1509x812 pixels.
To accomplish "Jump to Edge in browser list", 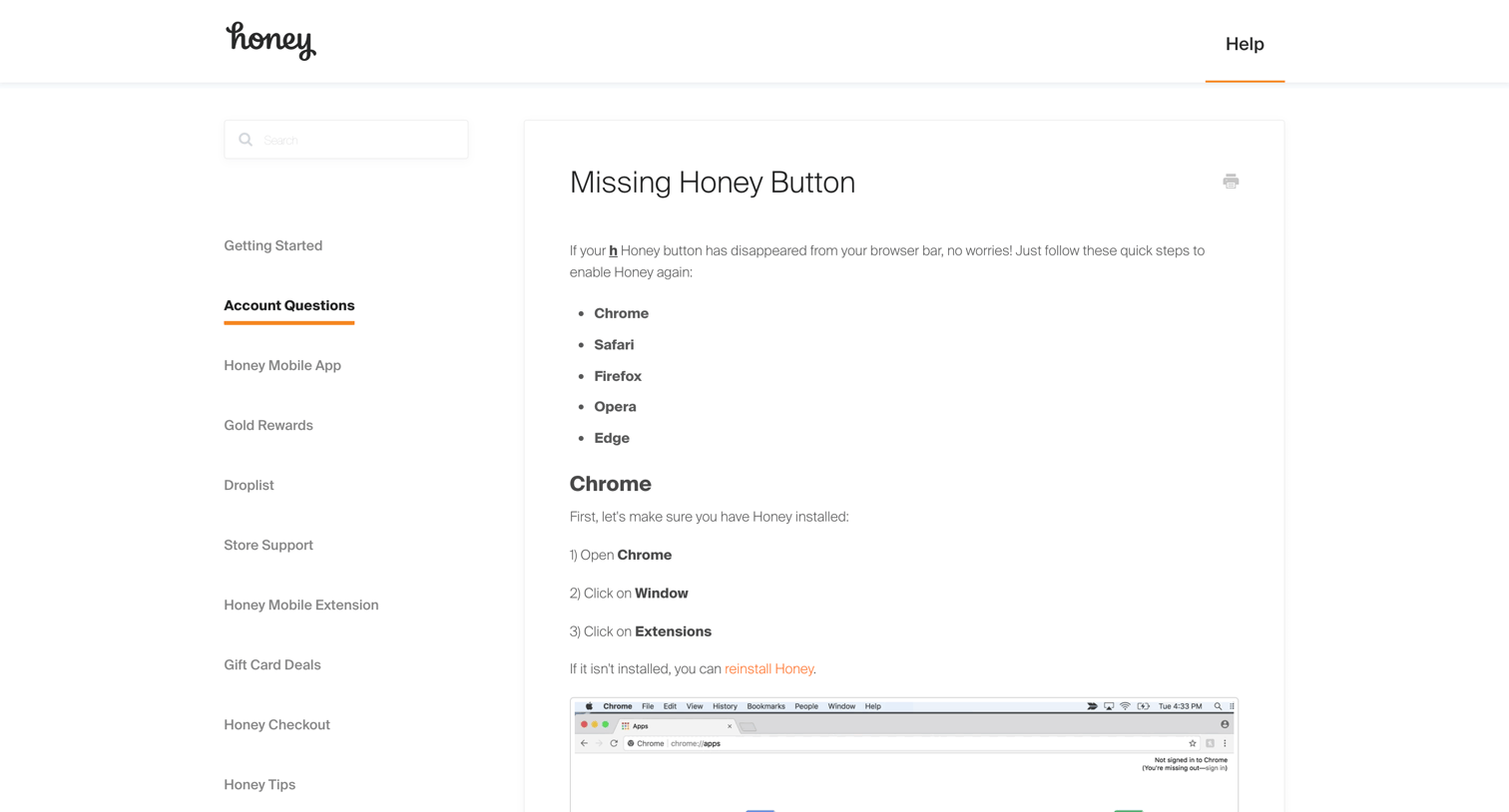I will 612,438.
